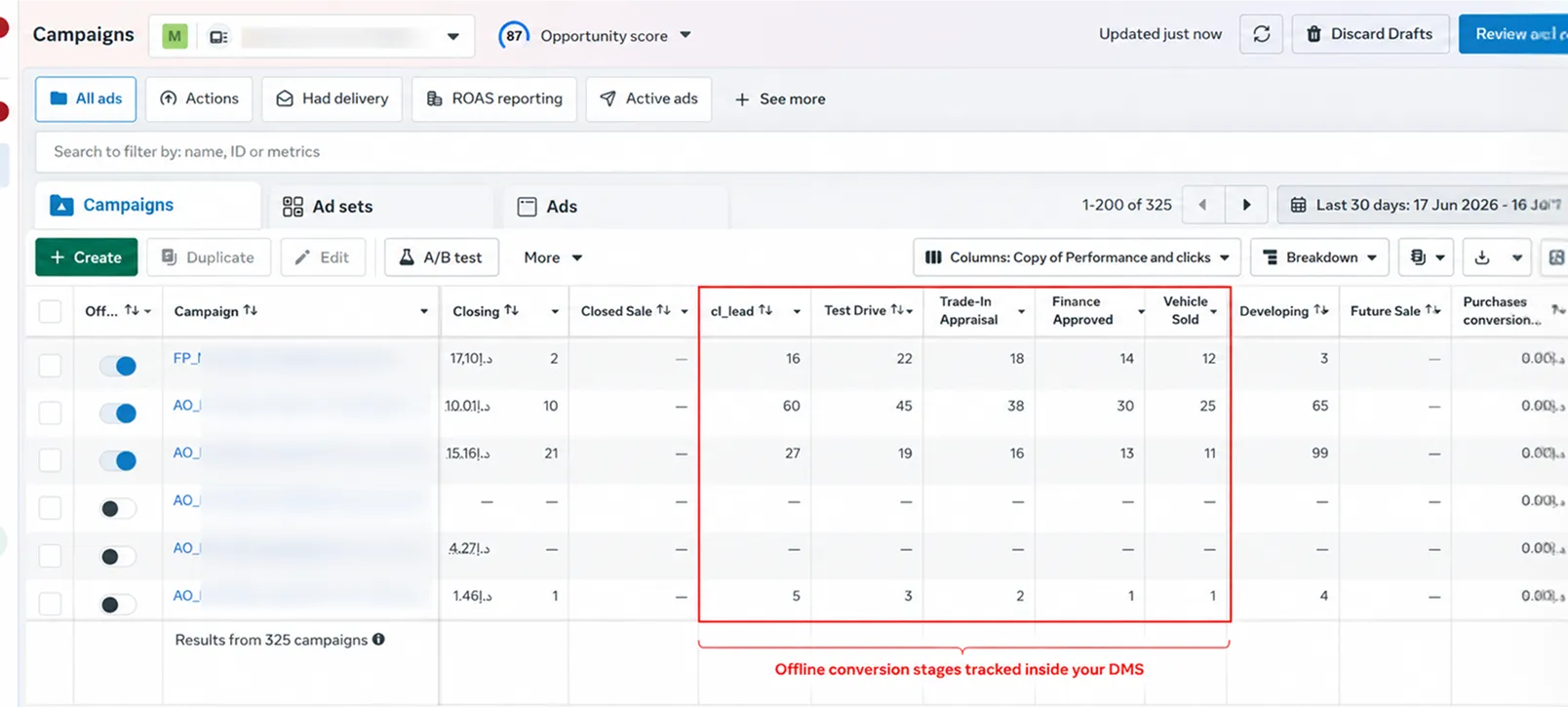Click the trash icon in Discard Drafts

(x=1313, y=34)
